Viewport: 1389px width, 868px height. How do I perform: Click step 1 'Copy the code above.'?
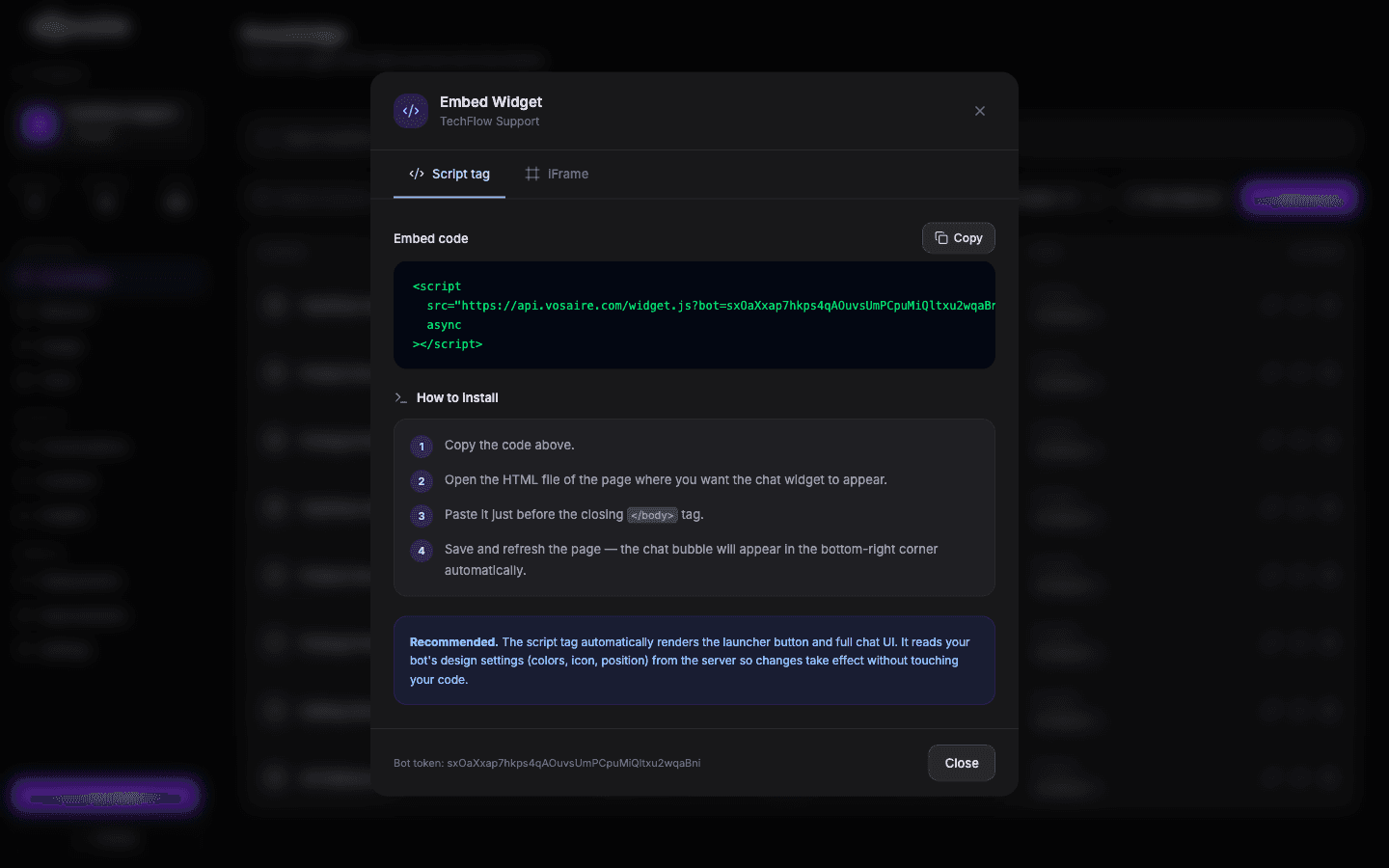(509, 446)
